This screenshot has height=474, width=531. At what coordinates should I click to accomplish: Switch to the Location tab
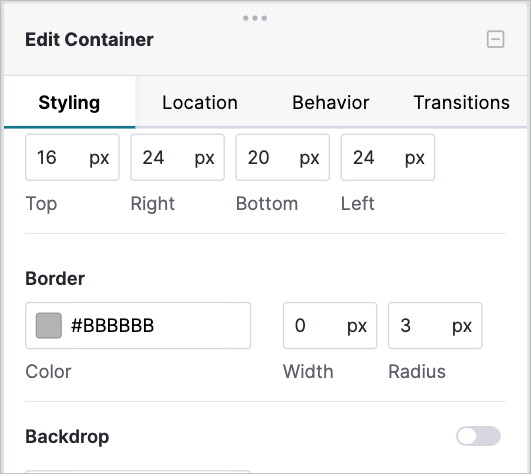(200, 102)
